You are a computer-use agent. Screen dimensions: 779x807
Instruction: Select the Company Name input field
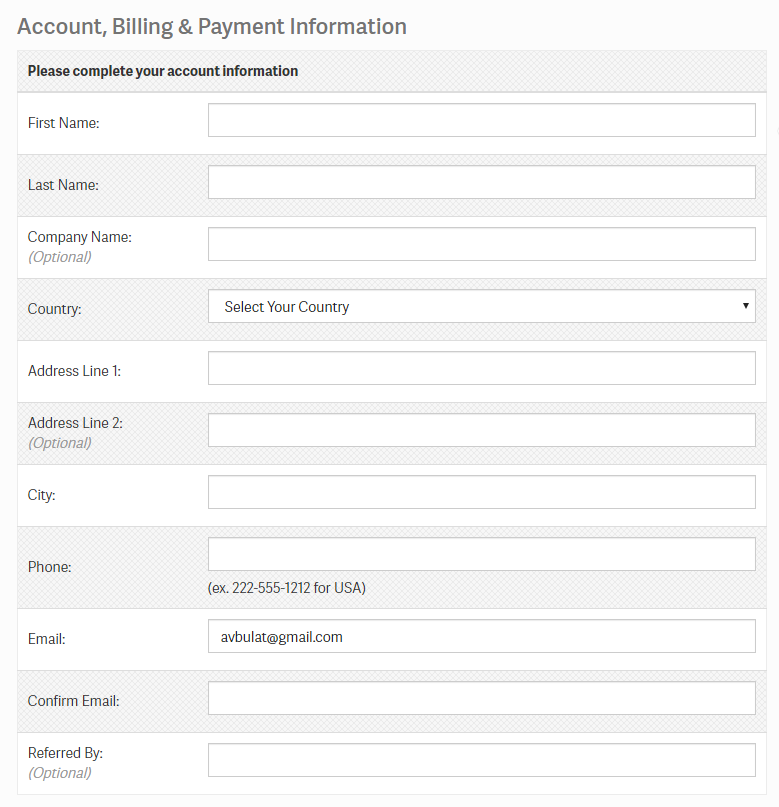(481, 244)
